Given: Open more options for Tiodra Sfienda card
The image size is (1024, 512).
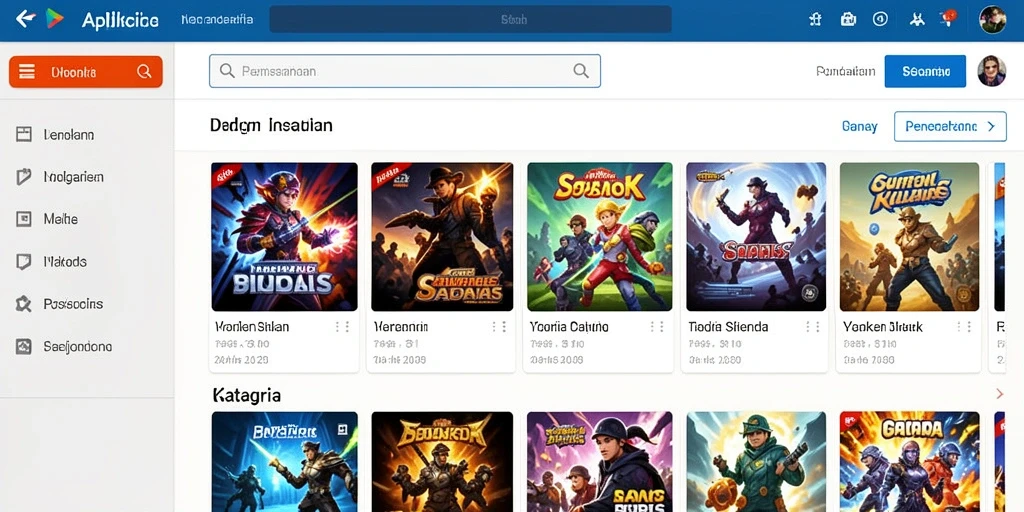Looking at the screenshot, I should pyautogui.click(x=812, y=327).
